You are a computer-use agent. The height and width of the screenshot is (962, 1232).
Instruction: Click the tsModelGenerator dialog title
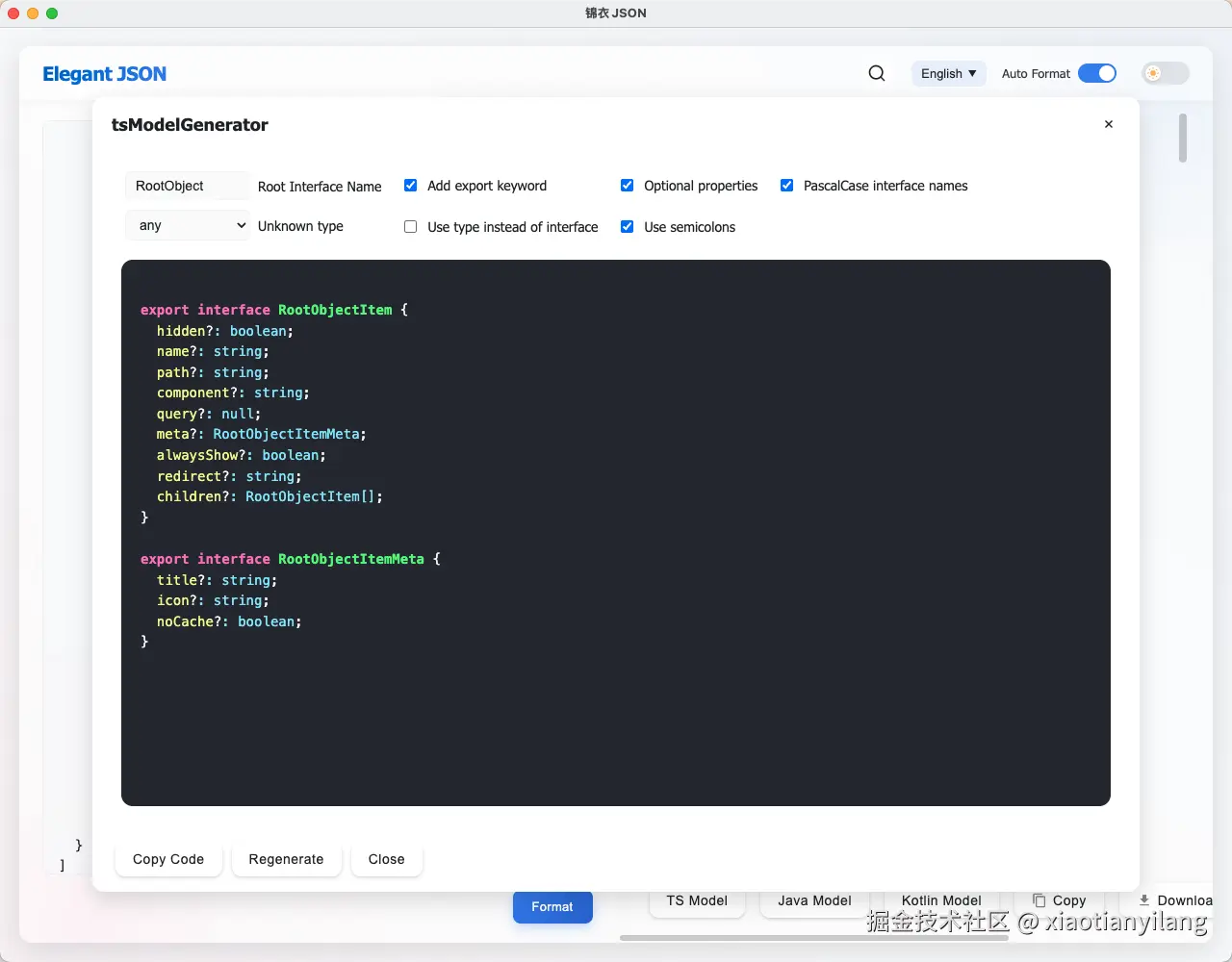click(x=190, y=125)
